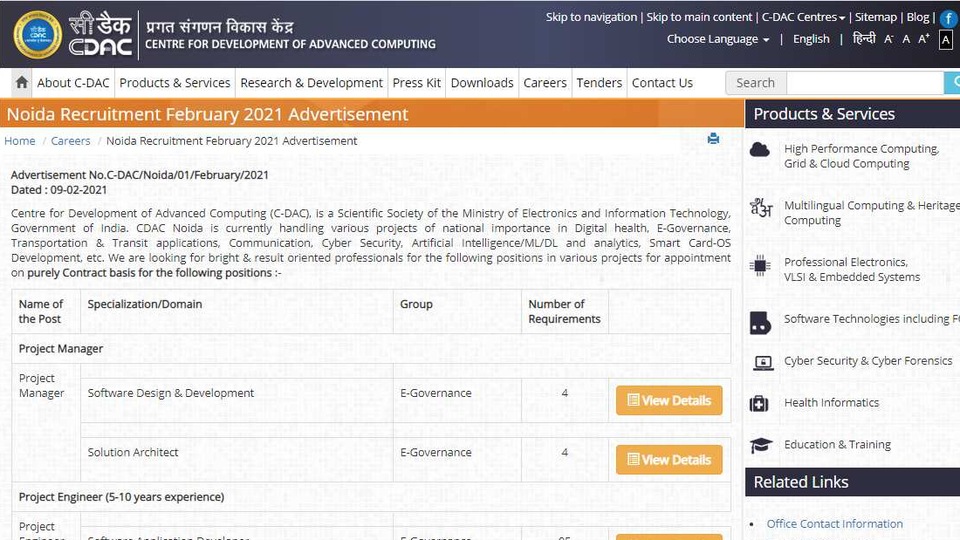
Task: Open the Products & Services menu
Action: (174, 83)
